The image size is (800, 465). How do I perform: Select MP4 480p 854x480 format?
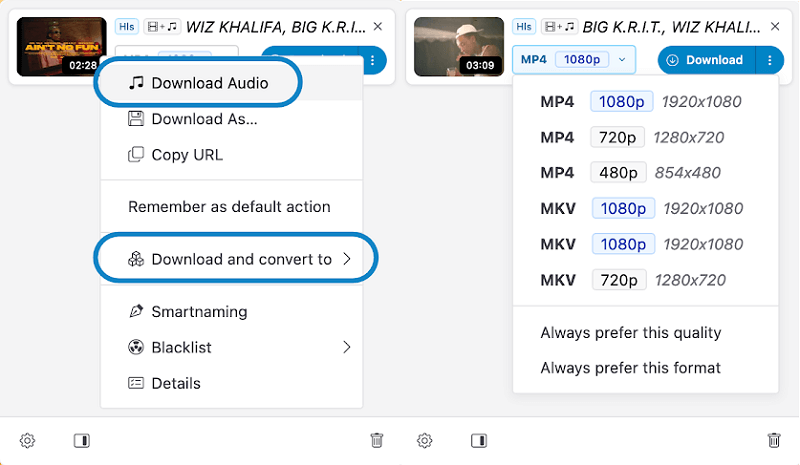pyautogui.click(x=645, y=173)
